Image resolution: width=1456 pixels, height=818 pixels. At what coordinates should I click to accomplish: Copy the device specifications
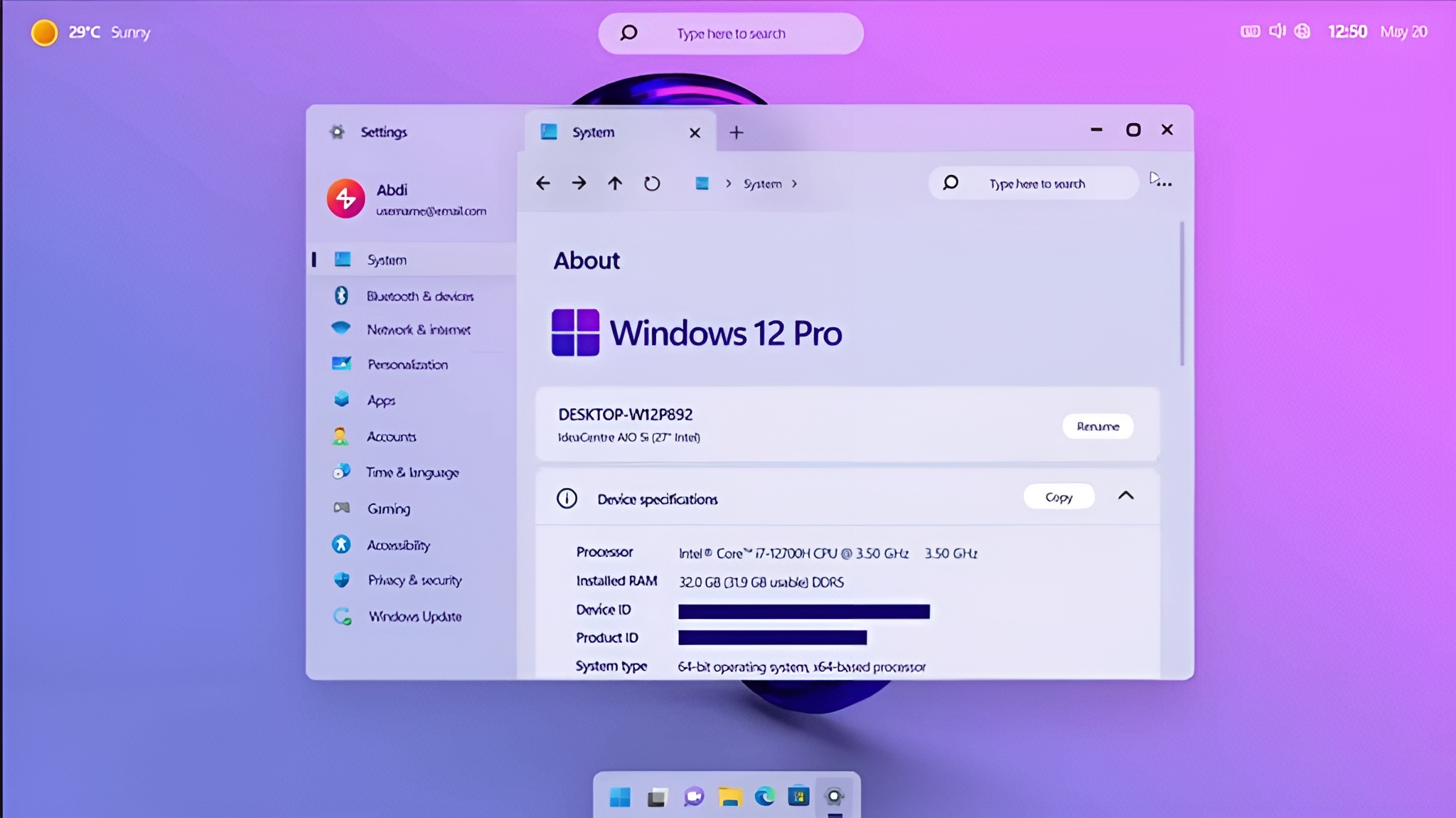pyautogui.click(x=1058, y=496)
